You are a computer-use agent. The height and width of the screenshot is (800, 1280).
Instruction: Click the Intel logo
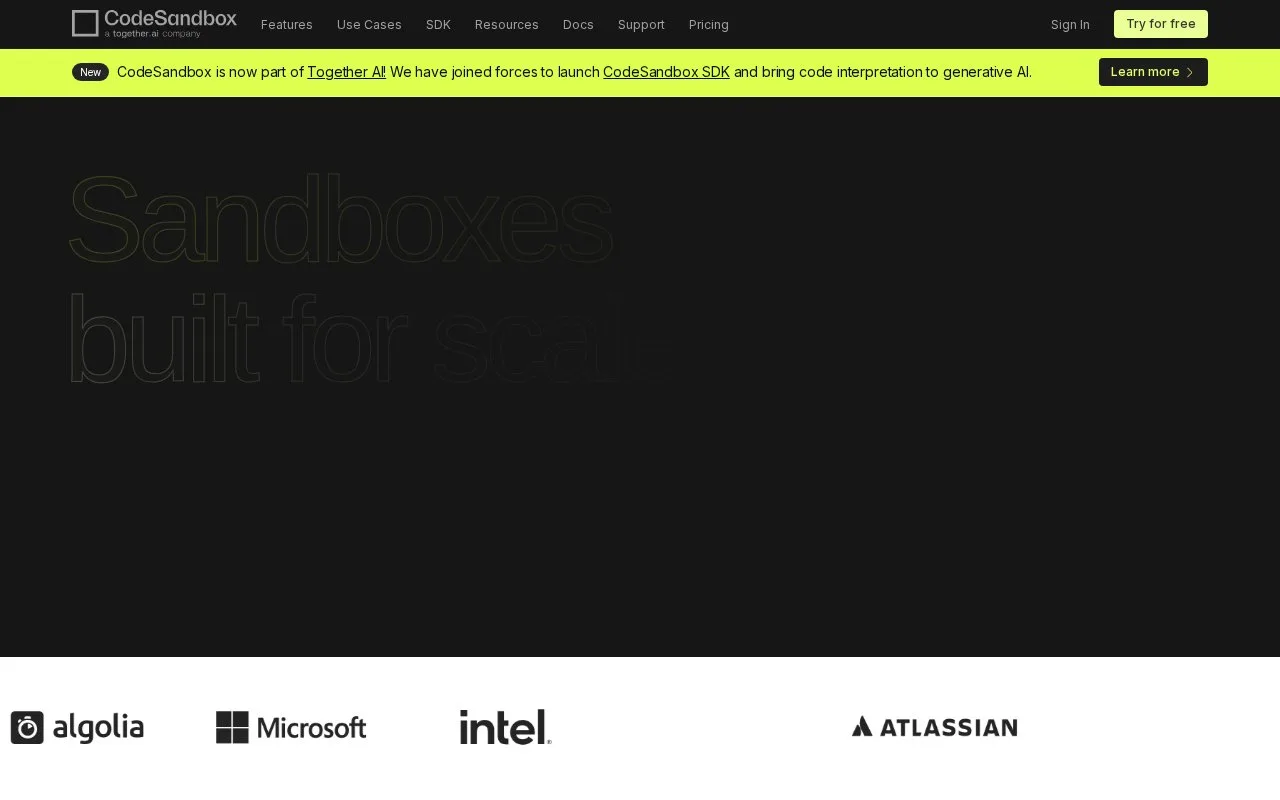pos(506,727)
